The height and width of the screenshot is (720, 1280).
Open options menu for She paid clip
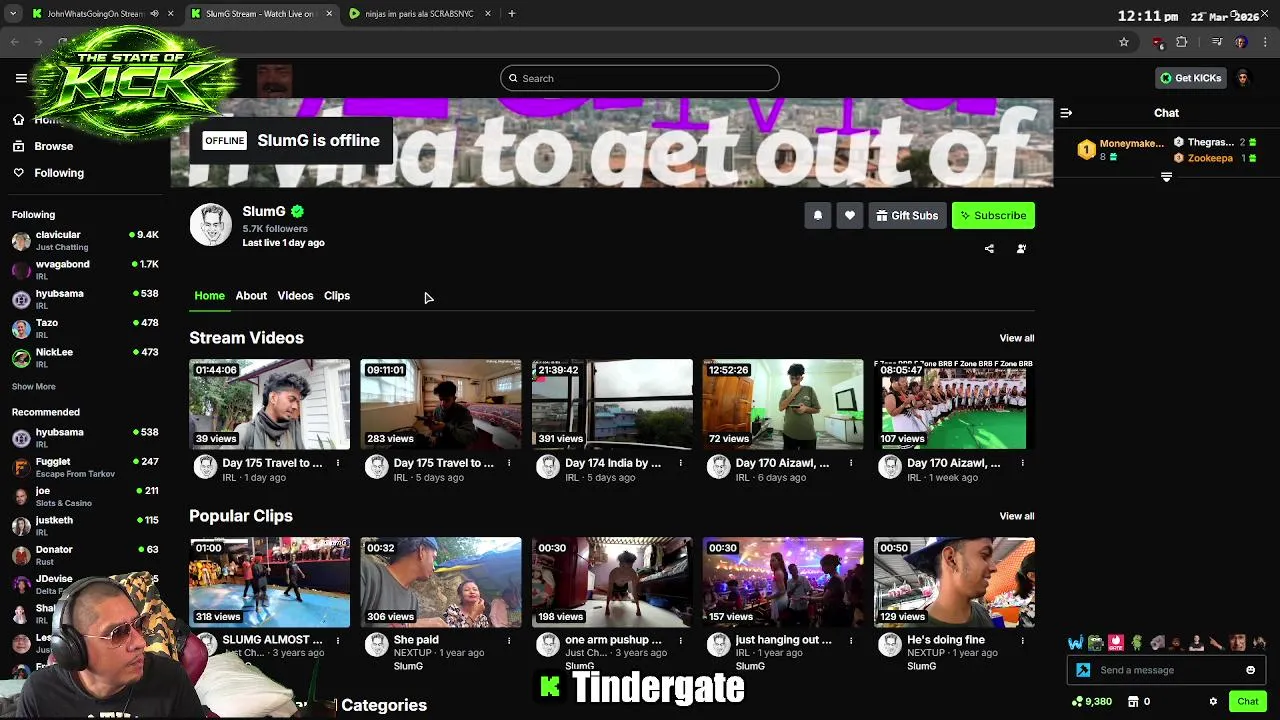click(509, 640)
